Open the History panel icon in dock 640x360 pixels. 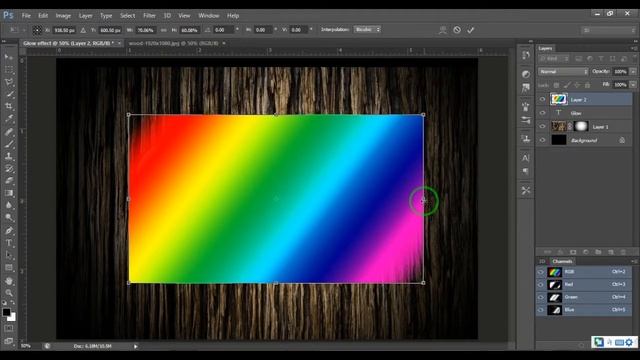526,55
